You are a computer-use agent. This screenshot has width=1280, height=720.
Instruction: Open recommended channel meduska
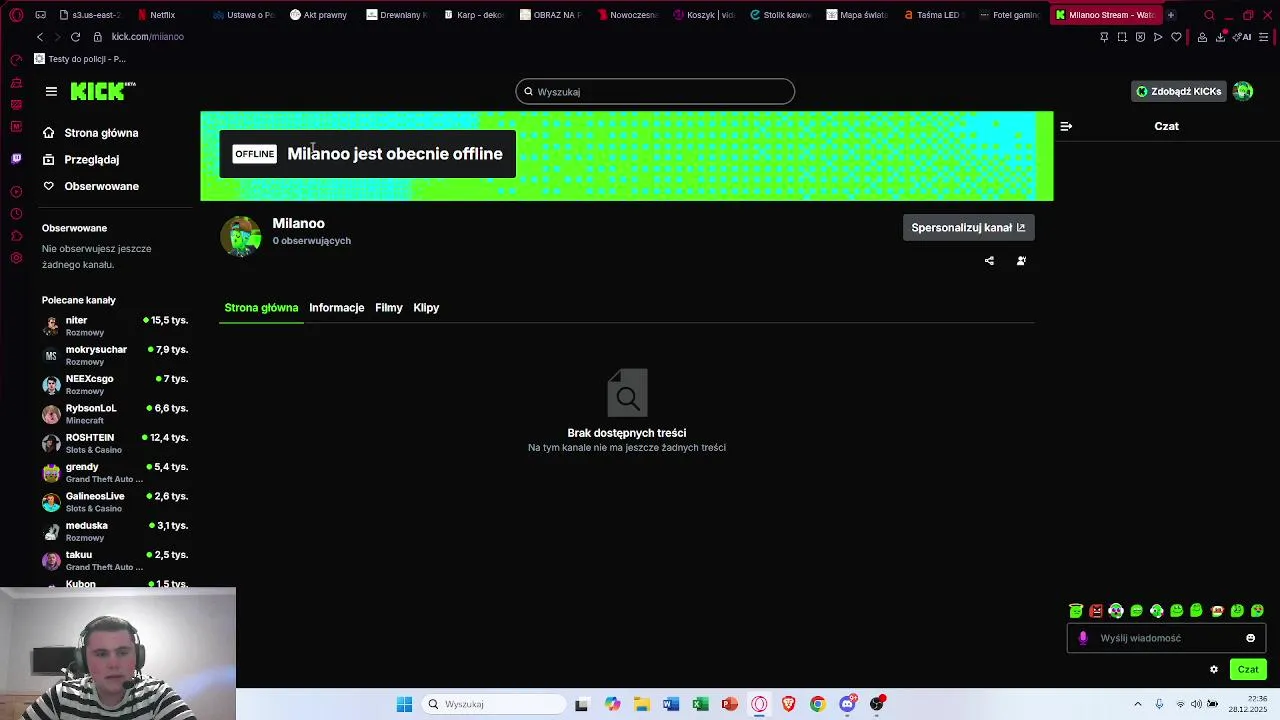[x=115, y=531]
